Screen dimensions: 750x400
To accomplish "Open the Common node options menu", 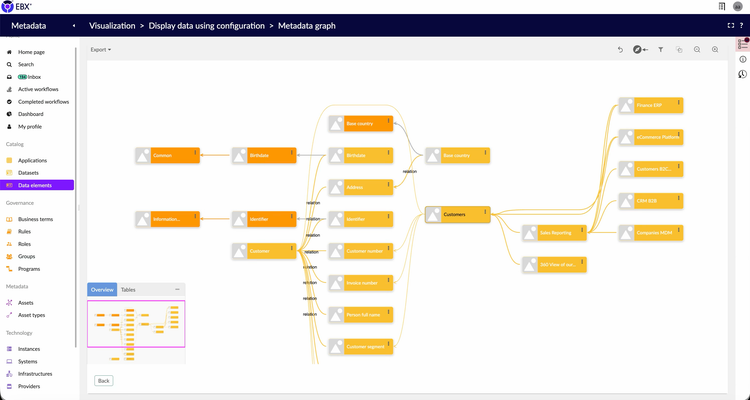I will point(195,153).
